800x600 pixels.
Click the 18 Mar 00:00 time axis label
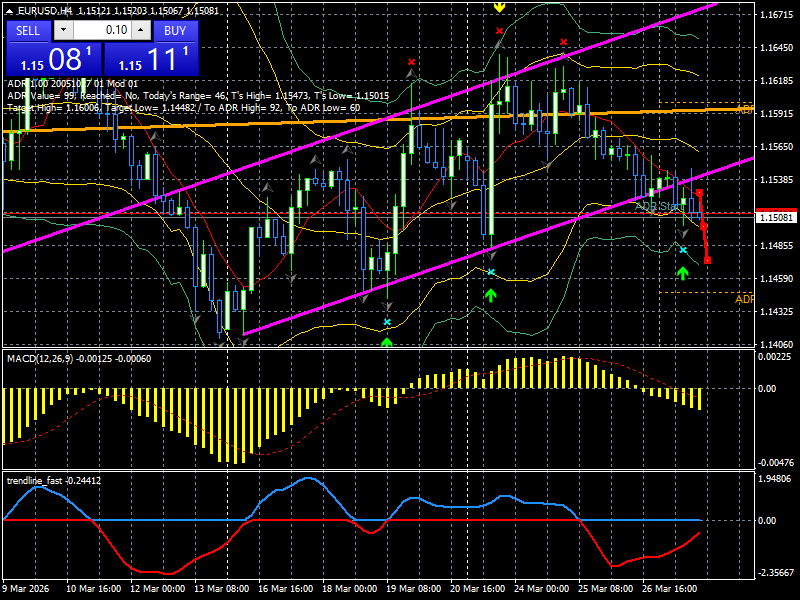(x=349, y=588)
